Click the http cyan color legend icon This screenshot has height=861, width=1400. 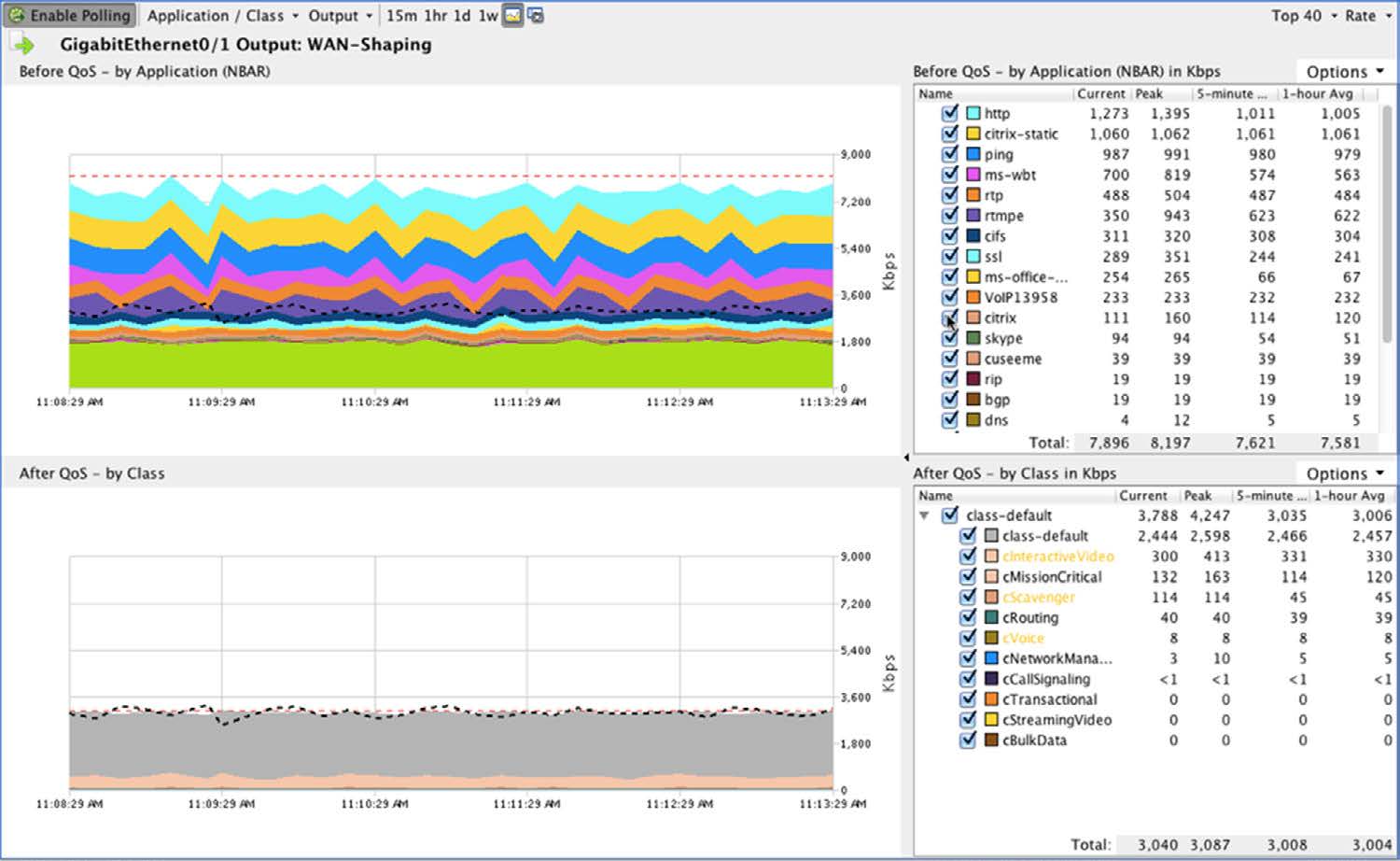click(x=973, y=114)
